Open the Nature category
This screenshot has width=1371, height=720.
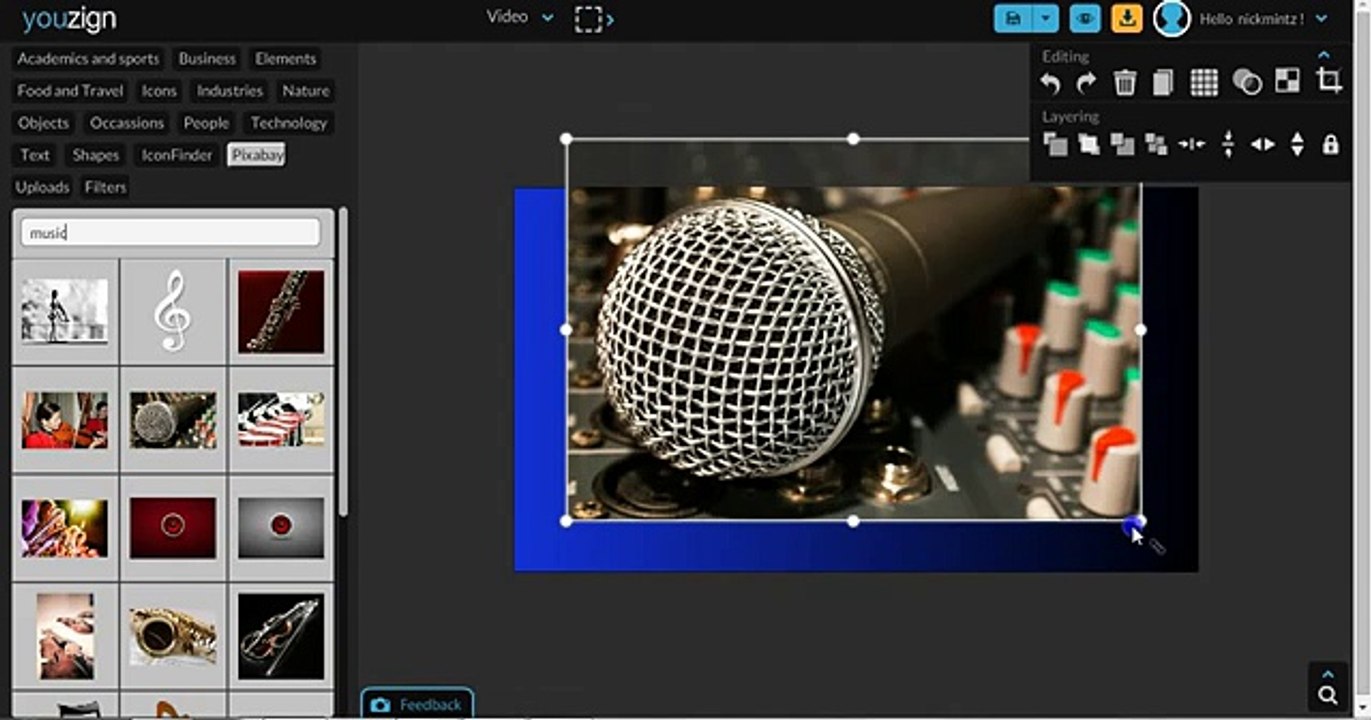coord(306,91)
